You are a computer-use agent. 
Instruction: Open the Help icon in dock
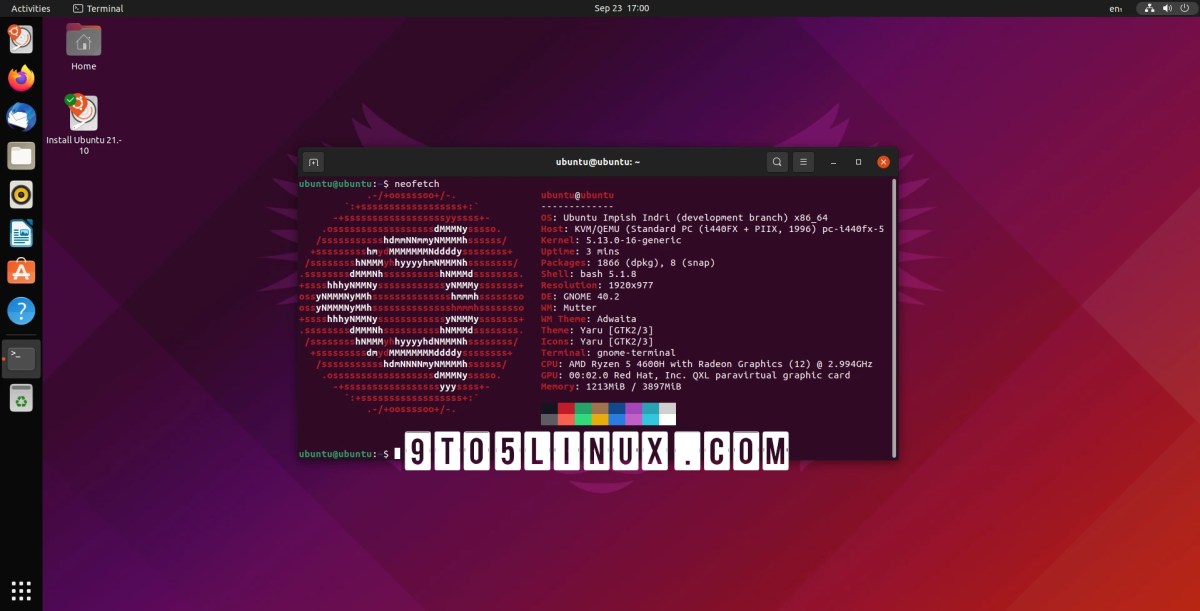click(x=21, y=310)
